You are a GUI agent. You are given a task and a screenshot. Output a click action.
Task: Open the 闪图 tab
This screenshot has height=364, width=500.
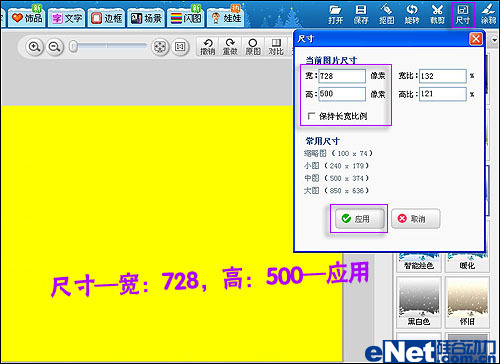click(x=186, y=18)
